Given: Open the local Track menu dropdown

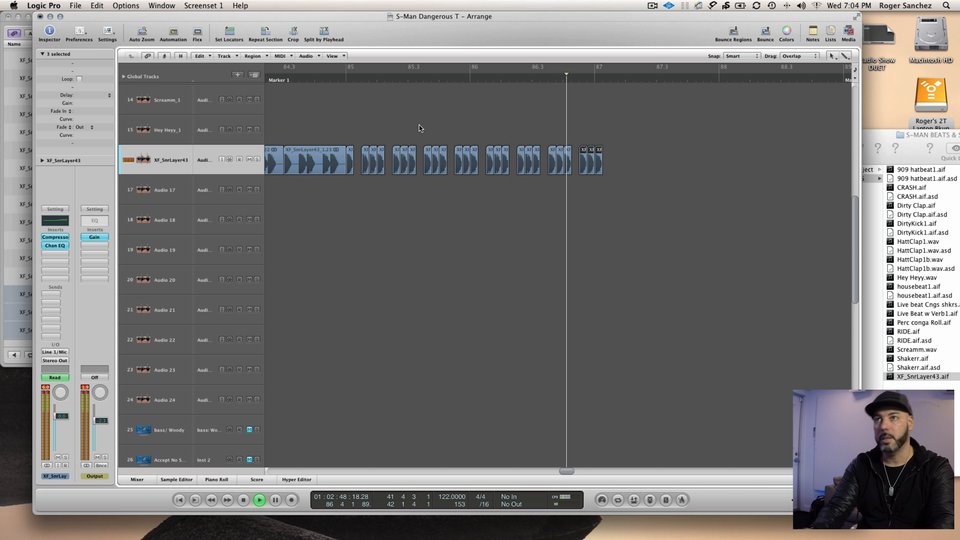Looking at the screenshot, I should (227, 56).
